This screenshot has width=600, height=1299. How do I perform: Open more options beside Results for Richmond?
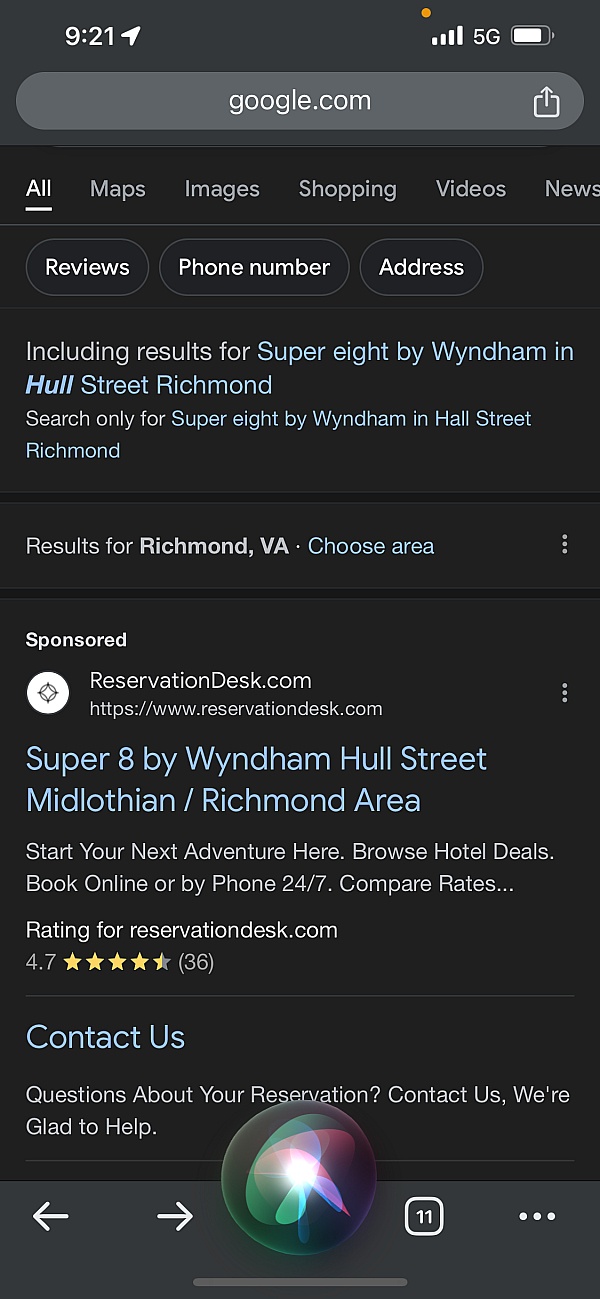565,545
